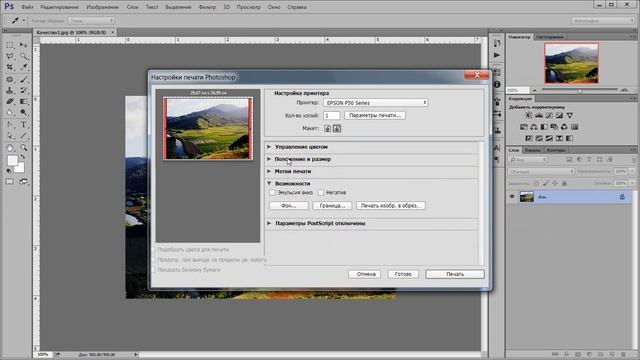640x360 pixels.
Task: Switch to the Каналы tab
Action: pyautogui.click(x=533, y=150)
